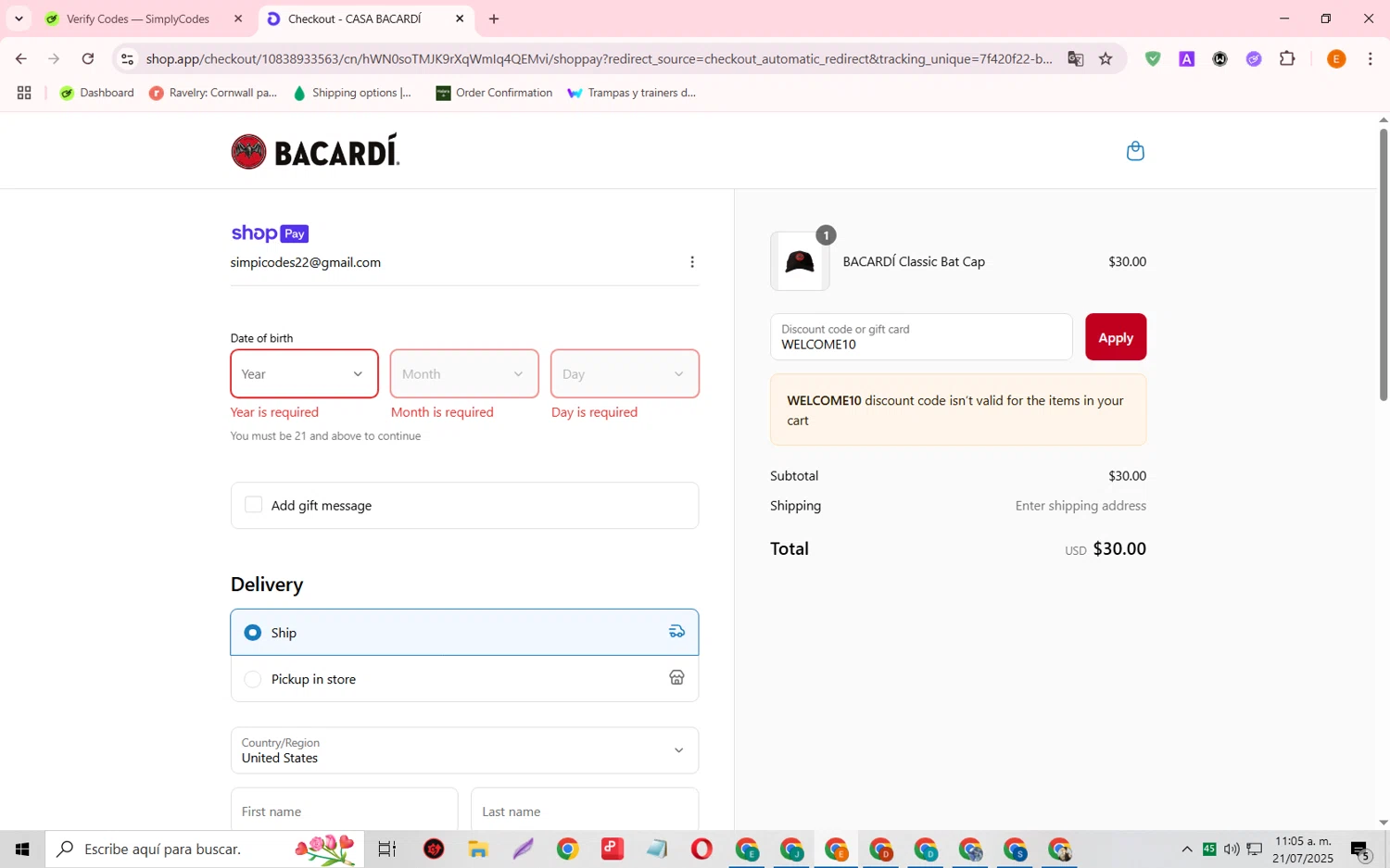Select Pickup in store option
The image size is (1390, 868).
click(464, 679)
